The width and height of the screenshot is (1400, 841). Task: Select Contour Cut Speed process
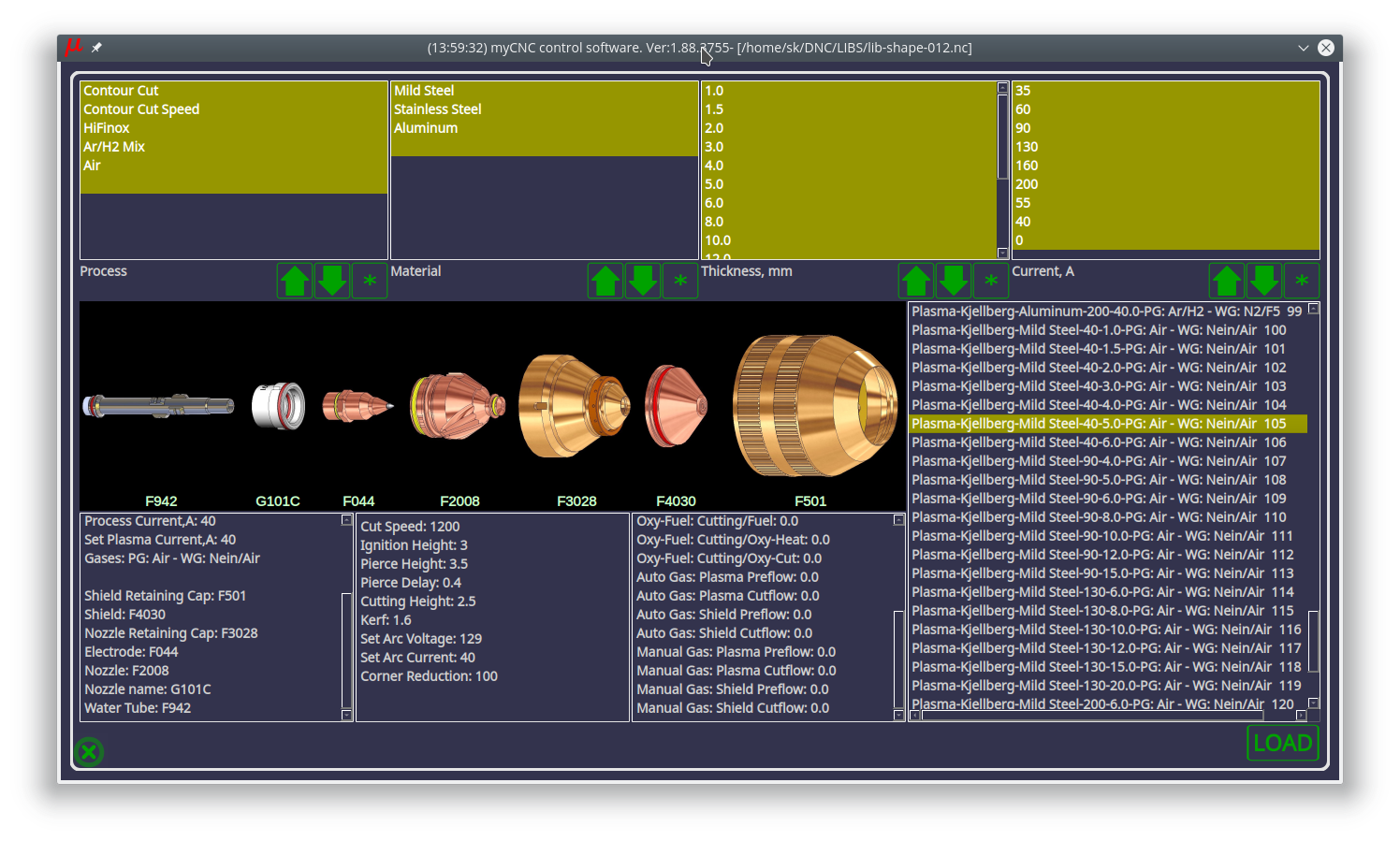click(x=233, y=109)
